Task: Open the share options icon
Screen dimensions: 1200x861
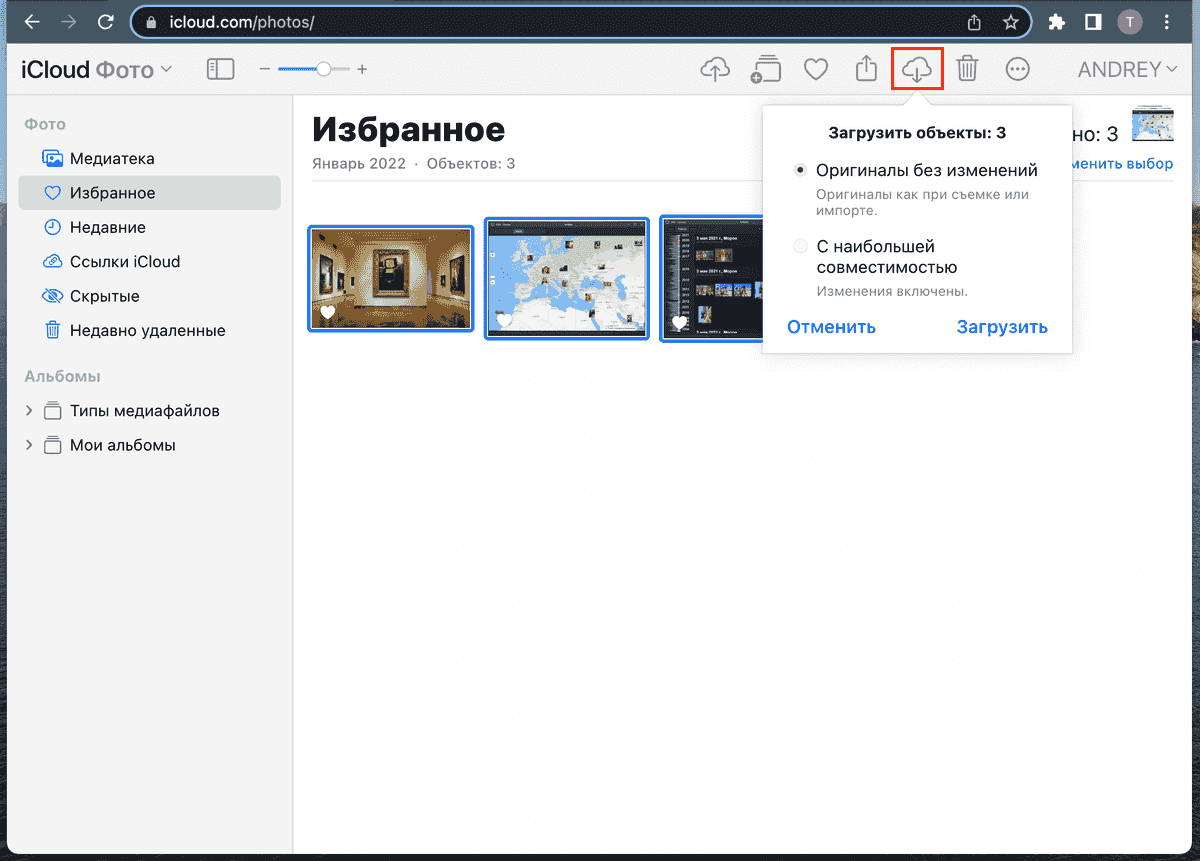Action: point(866,69)
